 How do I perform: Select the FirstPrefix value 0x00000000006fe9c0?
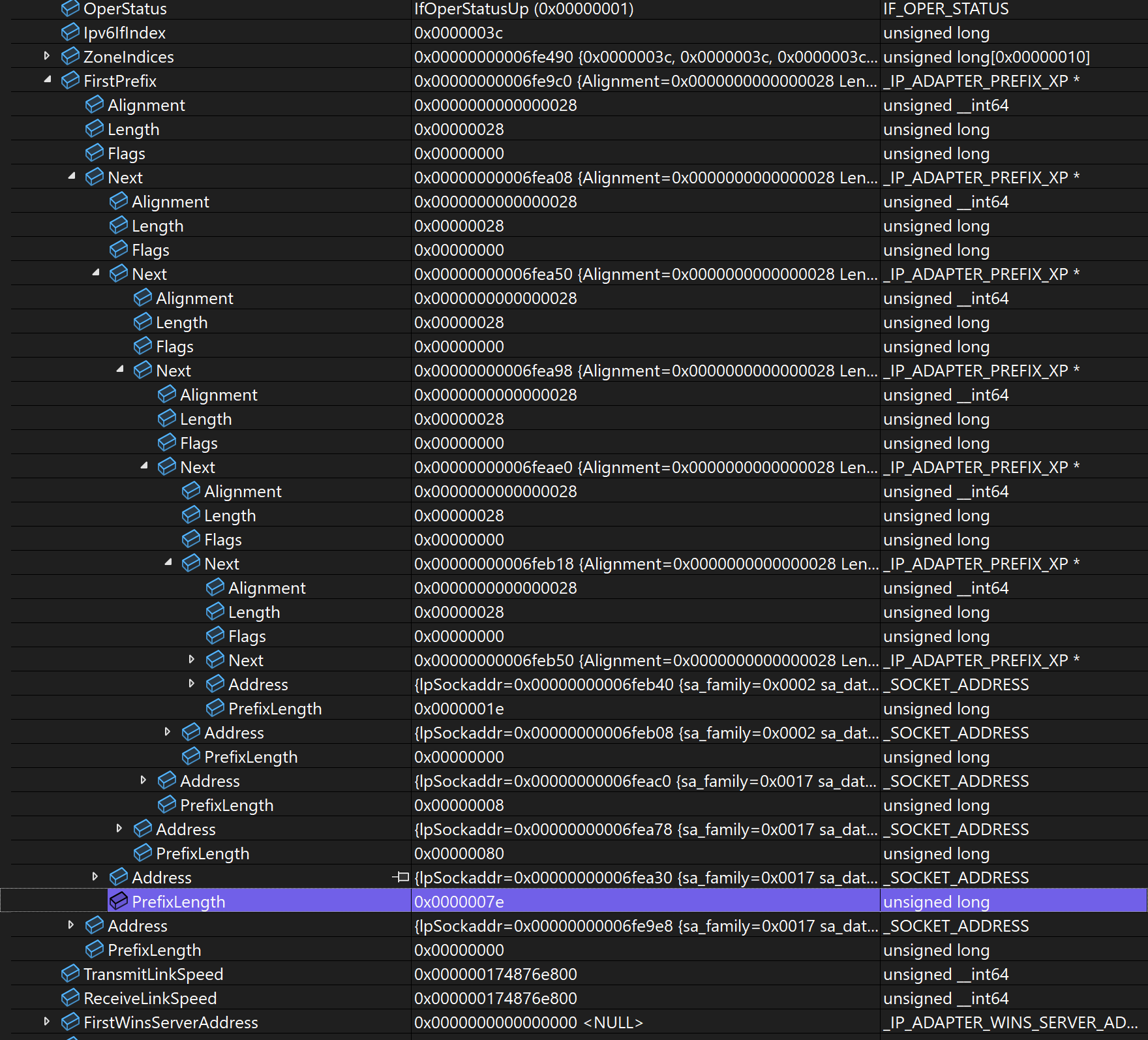493,81
